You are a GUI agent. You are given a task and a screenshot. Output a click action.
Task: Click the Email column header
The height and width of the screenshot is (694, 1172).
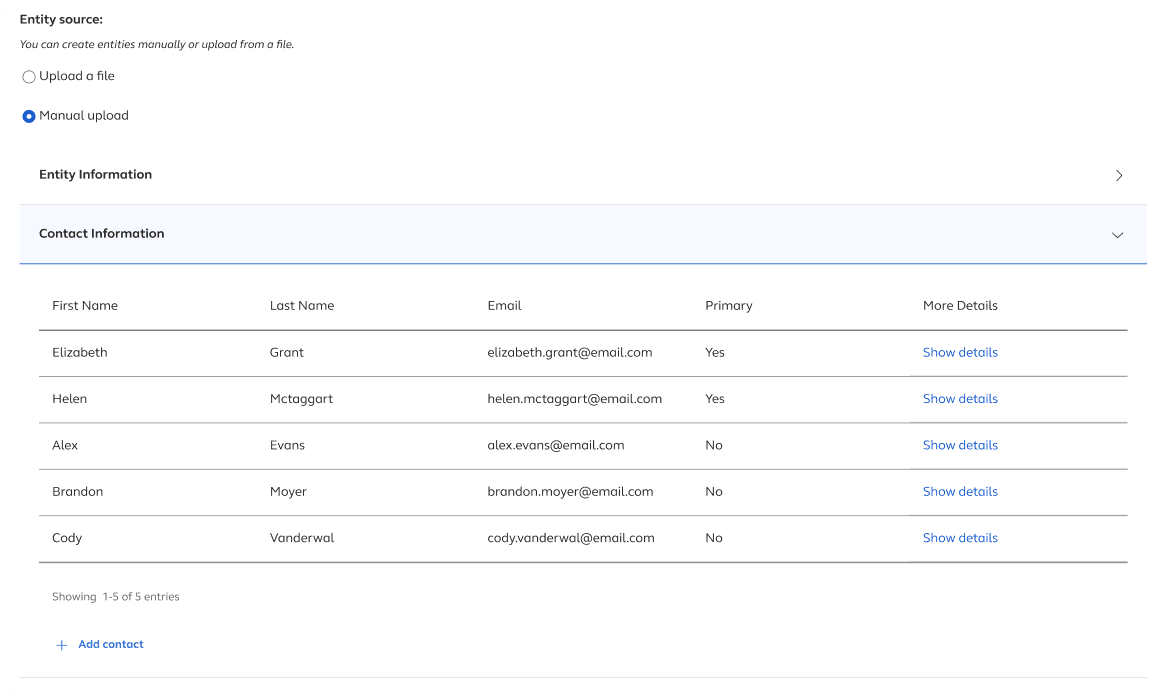coord(505,305)
